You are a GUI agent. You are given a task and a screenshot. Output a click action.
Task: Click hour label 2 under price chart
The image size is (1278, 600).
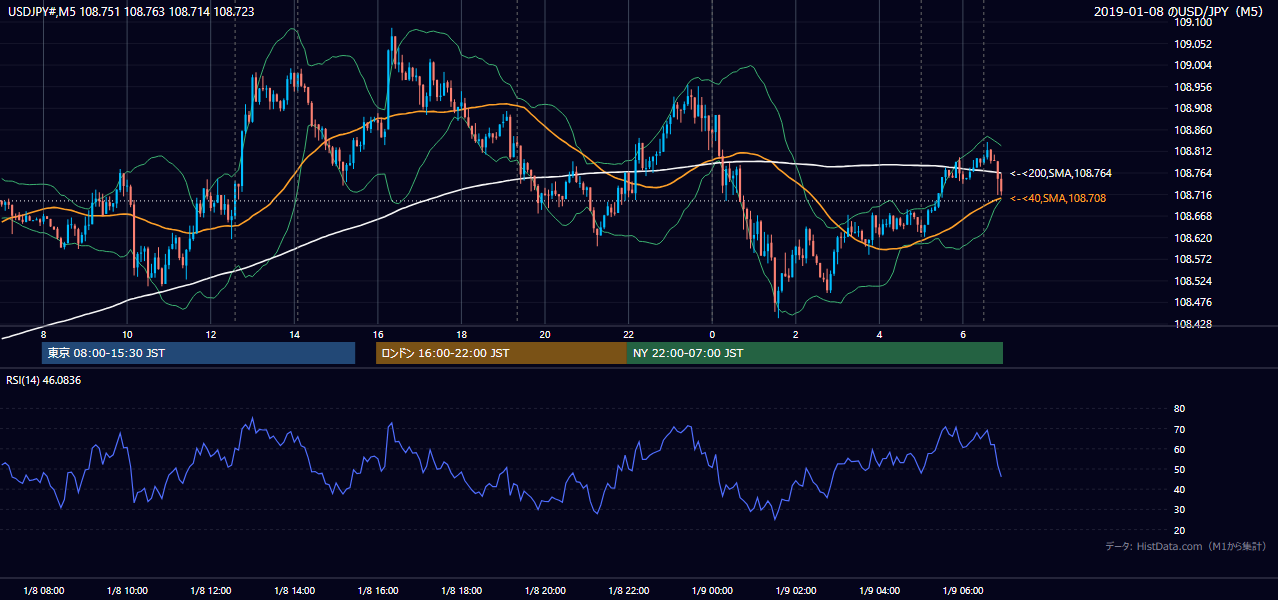coord(795,334)
